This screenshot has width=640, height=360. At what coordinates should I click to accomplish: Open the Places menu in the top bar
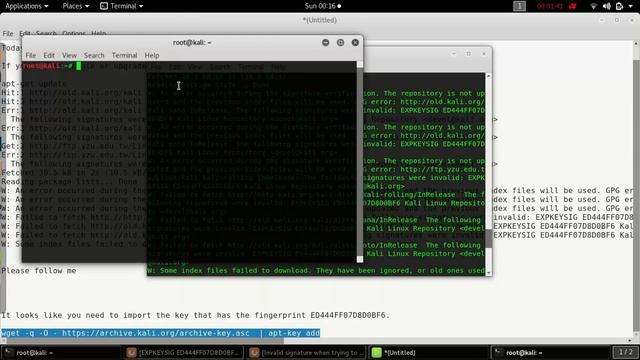click(76, 6)
